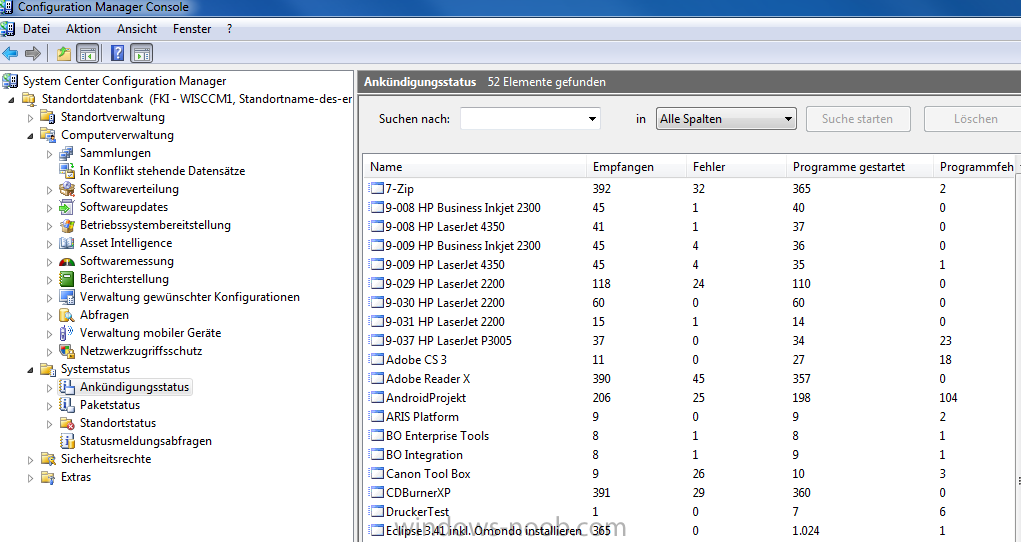Select the 9-031 HP LaserJet 2200 row
This screenshot has height=542, width=1021.
point(692,322)
